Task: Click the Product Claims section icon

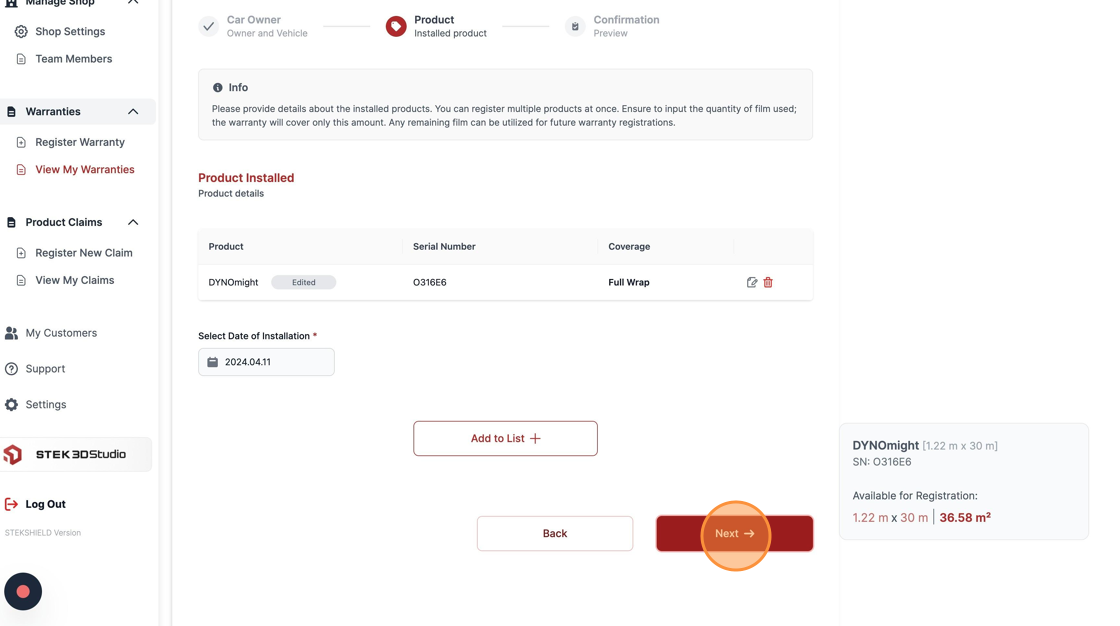Action: pyautogui.click(x=11, y=222)
